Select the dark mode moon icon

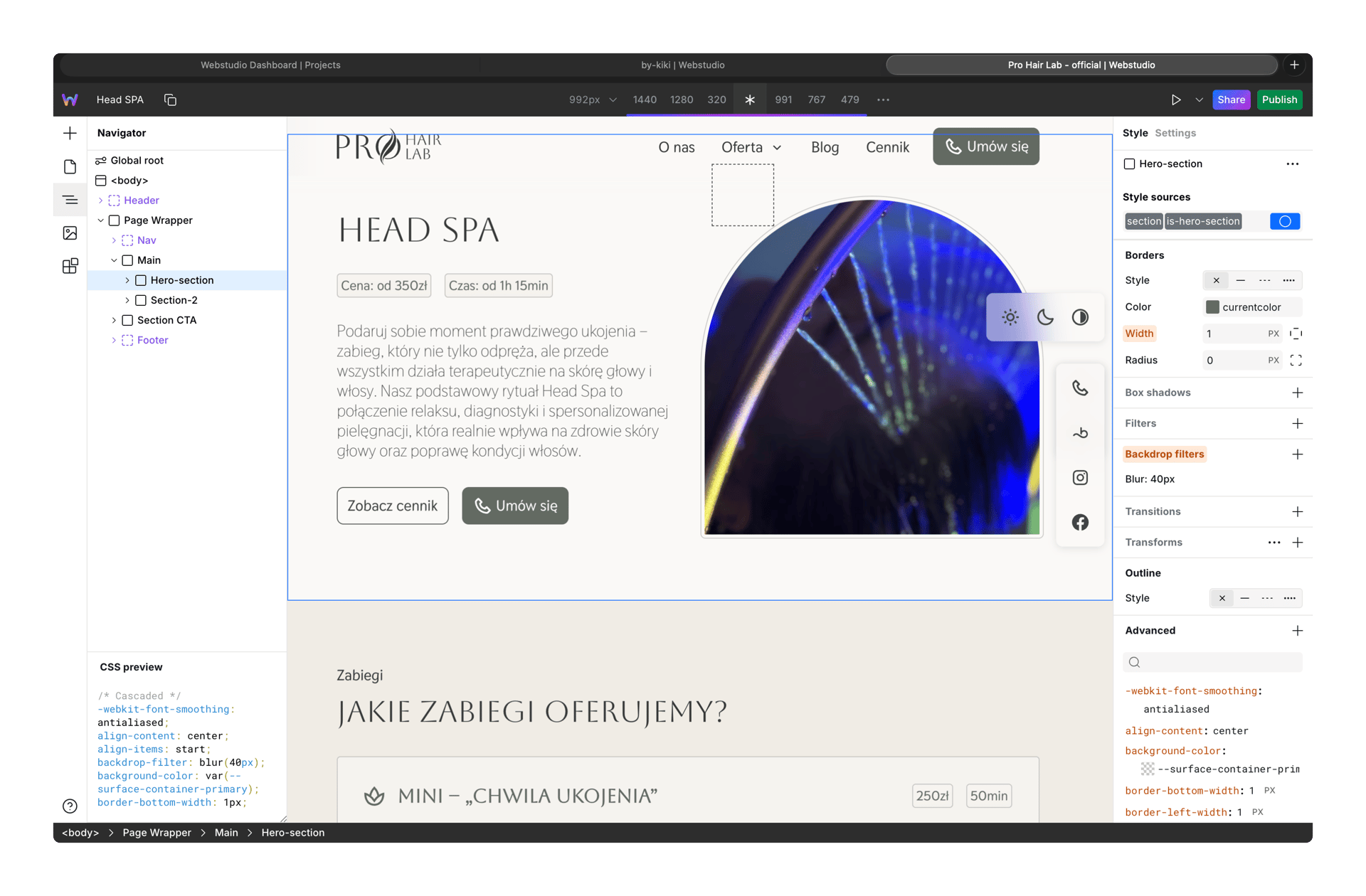click(1045, 317)
